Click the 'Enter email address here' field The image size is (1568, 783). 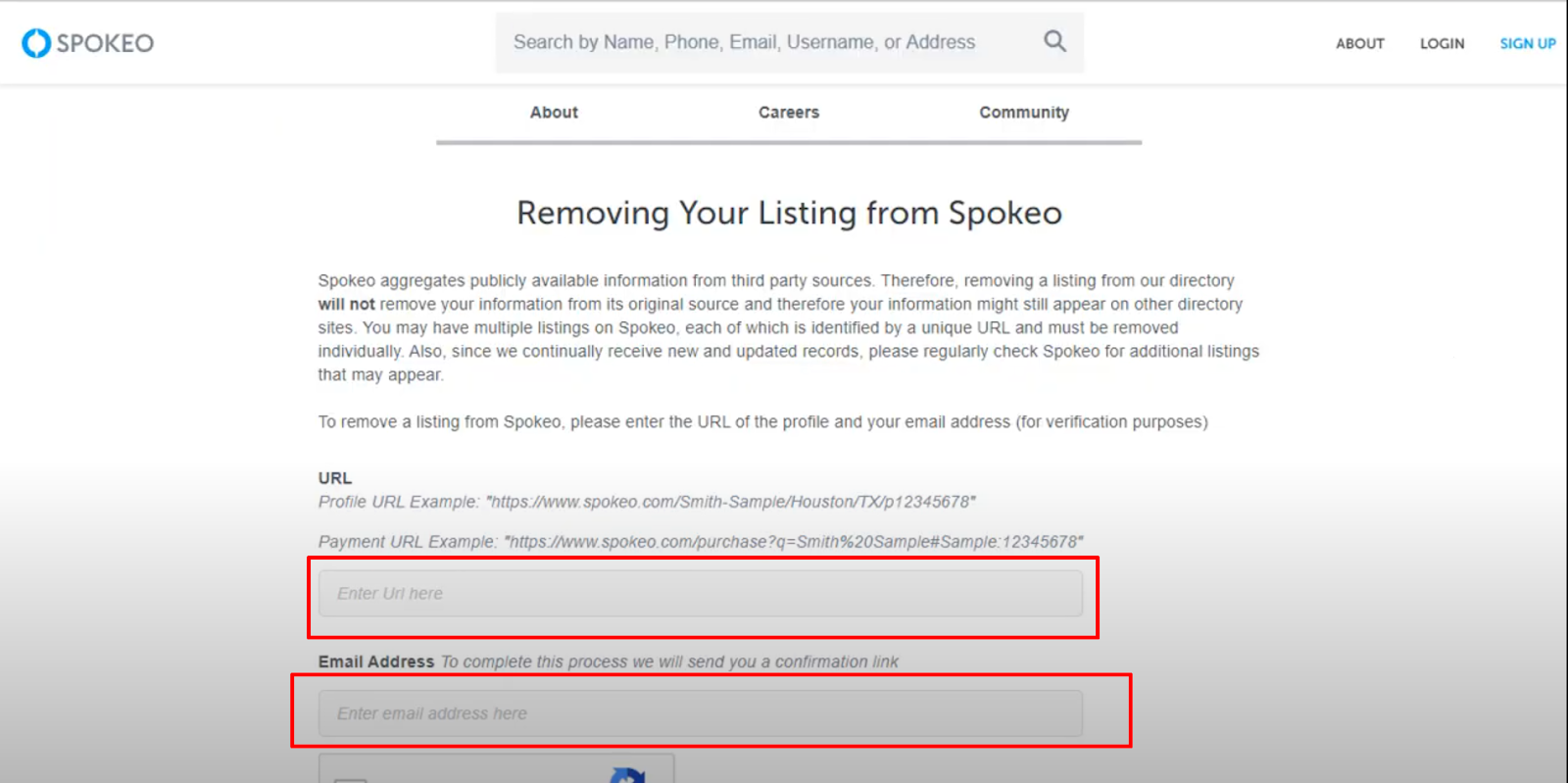coord(701,713)
